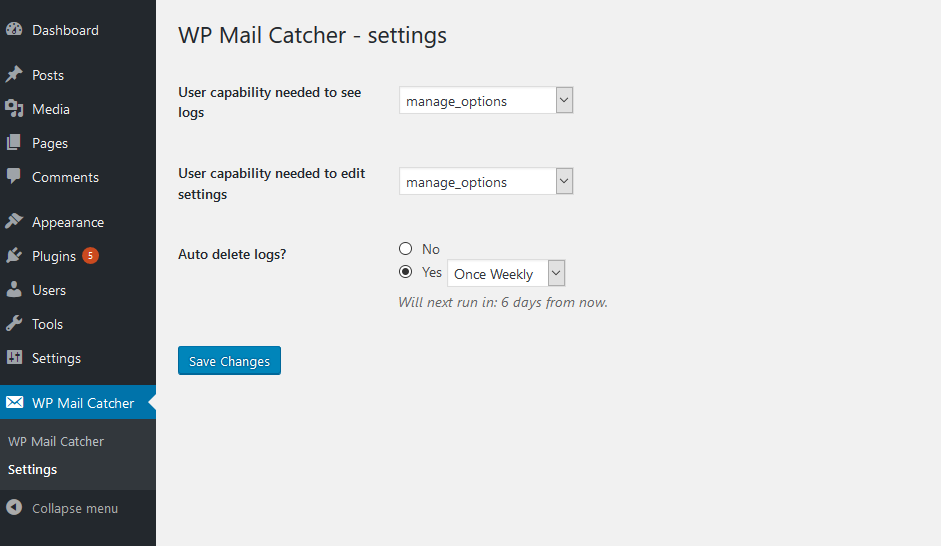Select Yes for auto delete logs
This screenshot has height=546, width=941.
(406, 272)
